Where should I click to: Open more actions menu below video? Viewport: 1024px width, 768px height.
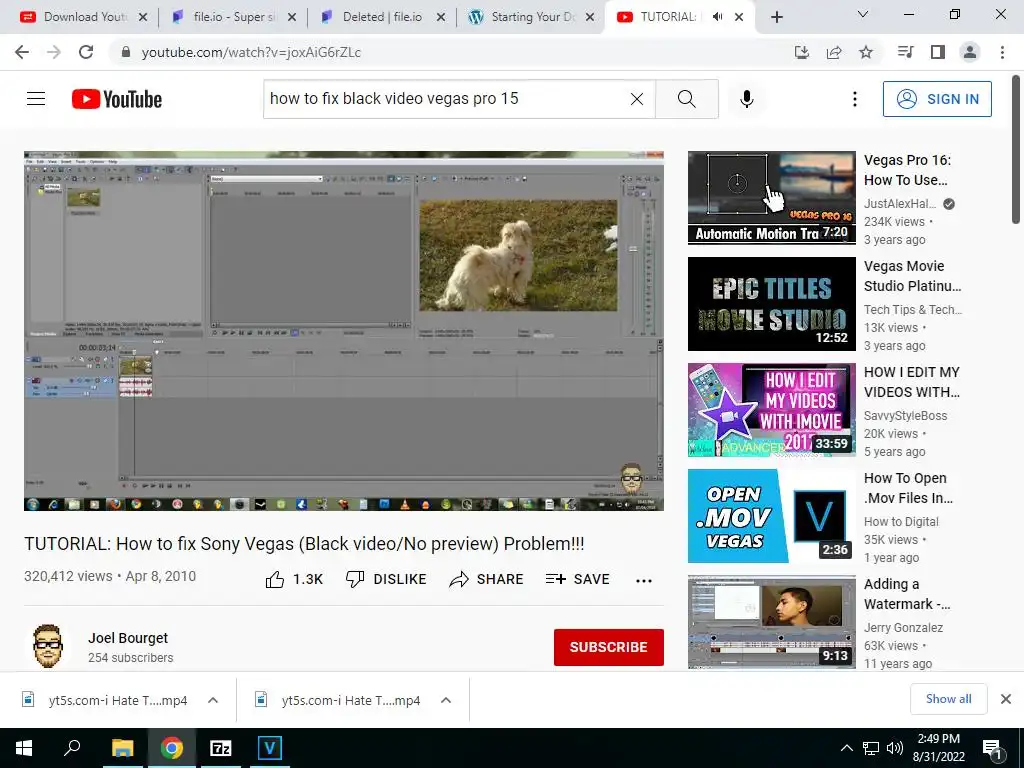644,580
